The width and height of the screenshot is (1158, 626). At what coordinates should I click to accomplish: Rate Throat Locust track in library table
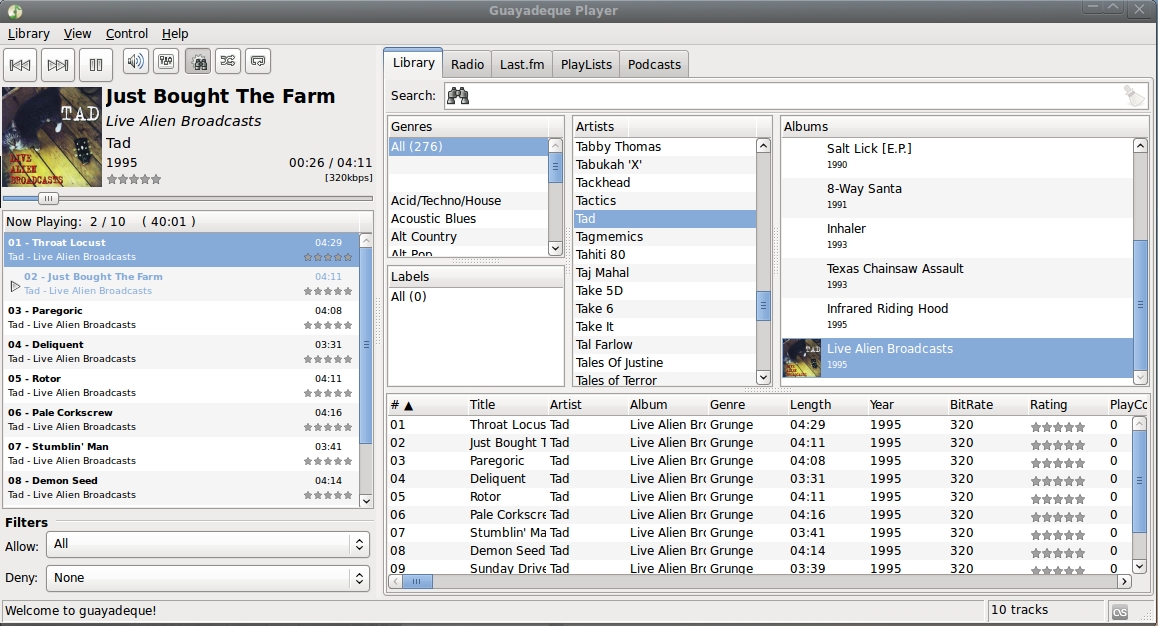point(1058,427)
